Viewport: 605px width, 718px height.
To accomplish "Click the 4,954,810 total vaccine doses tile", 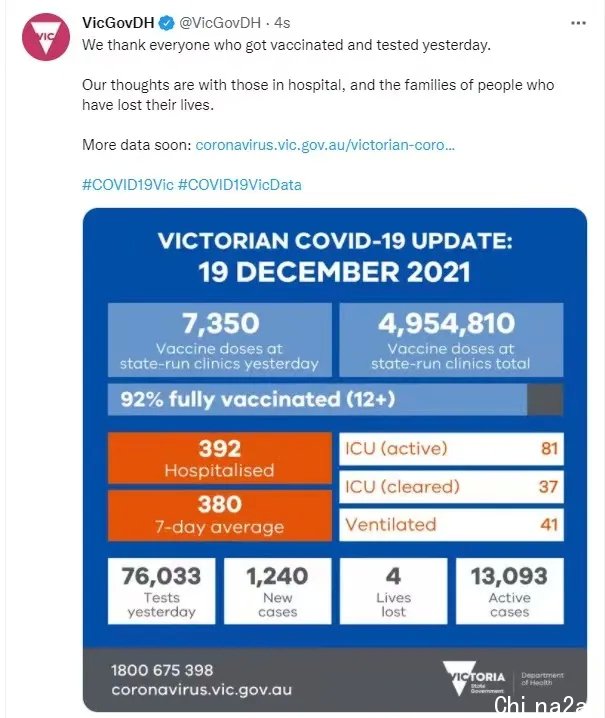I will tap(451, 340).
